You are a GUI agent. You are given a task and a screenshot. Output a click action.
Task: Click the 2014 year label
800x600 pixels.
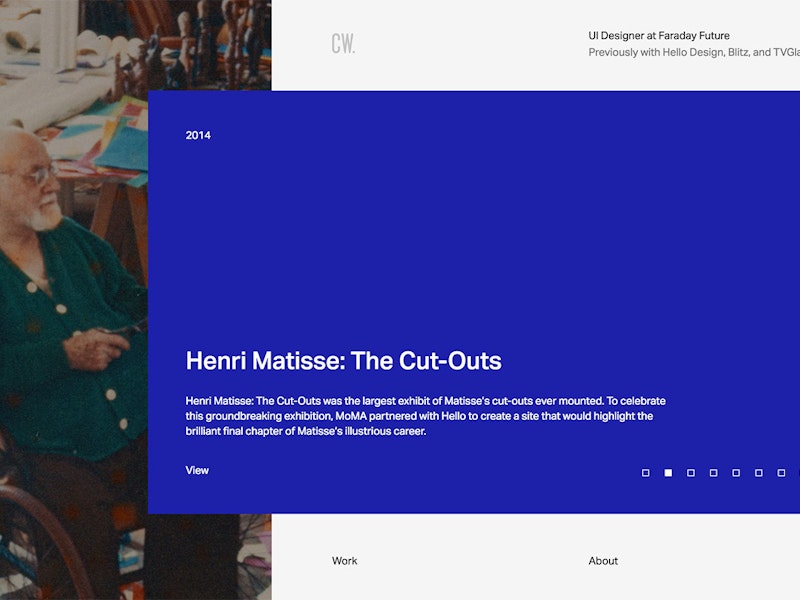click(x=198, y=135)
